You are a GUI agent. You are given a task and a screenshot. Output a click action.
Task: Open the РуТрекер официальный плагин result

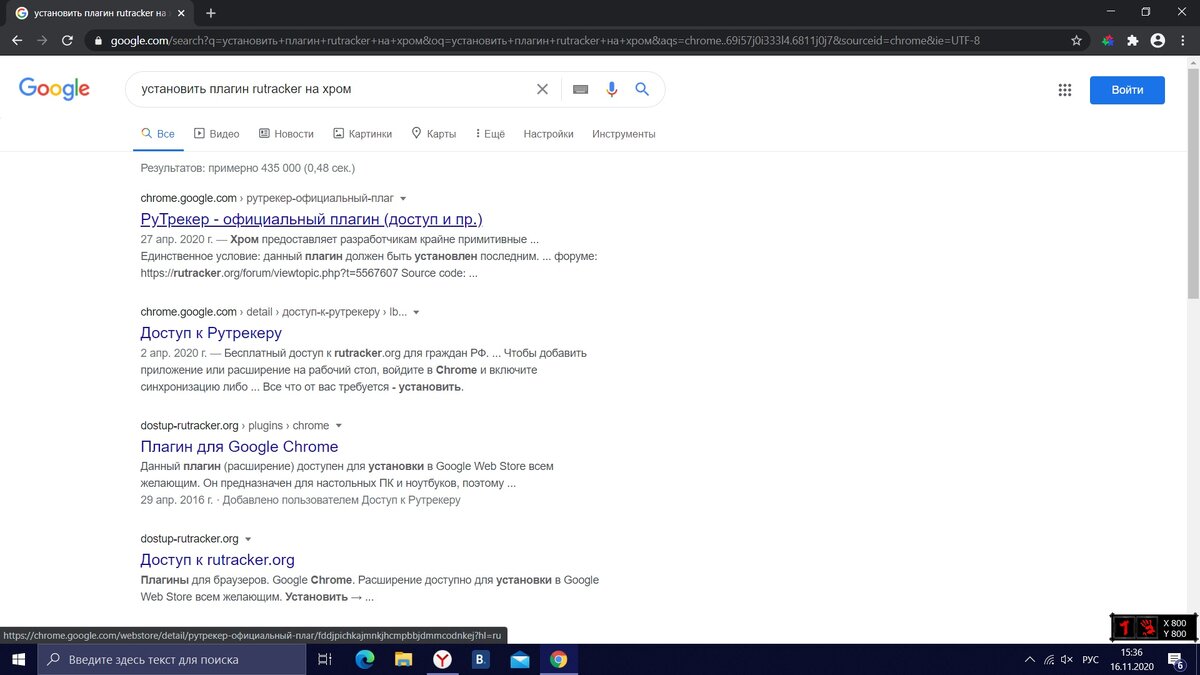pos(311,219)
